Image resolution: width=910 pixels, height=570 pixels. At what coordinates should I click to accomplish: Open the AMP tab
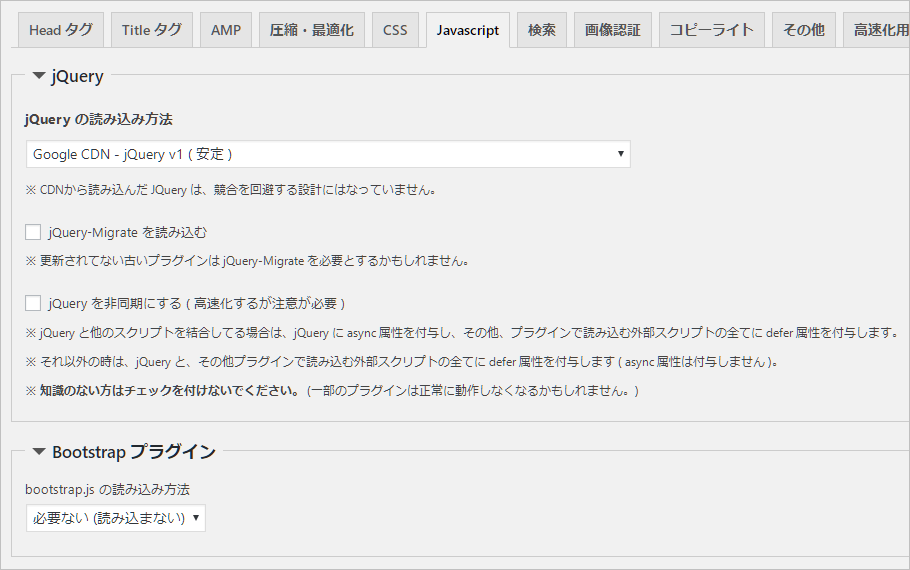(x=226, y=30)
